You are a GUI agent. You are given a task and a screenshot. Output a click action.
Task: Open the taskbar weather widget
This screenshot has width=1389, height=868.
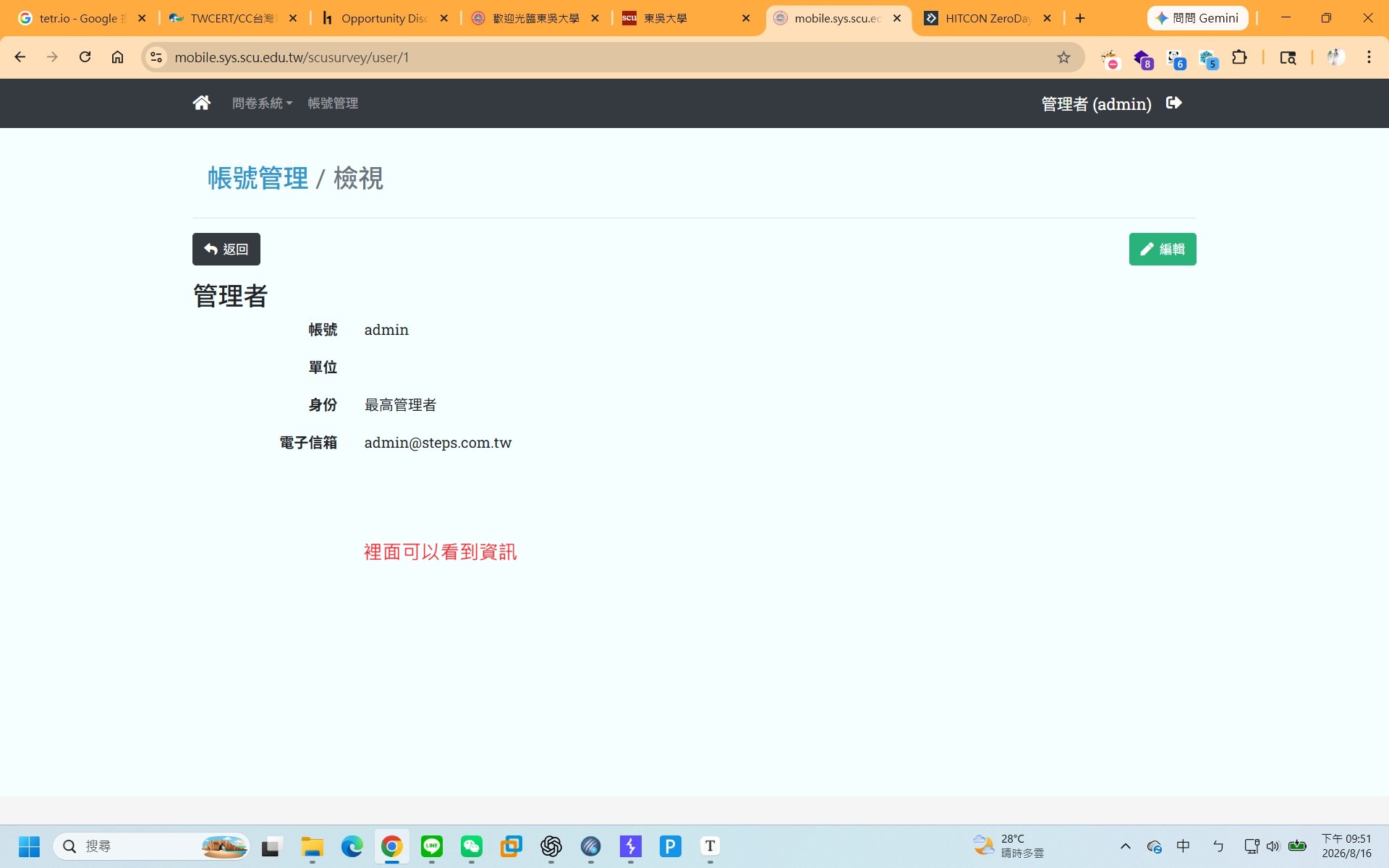point(1009,846)
